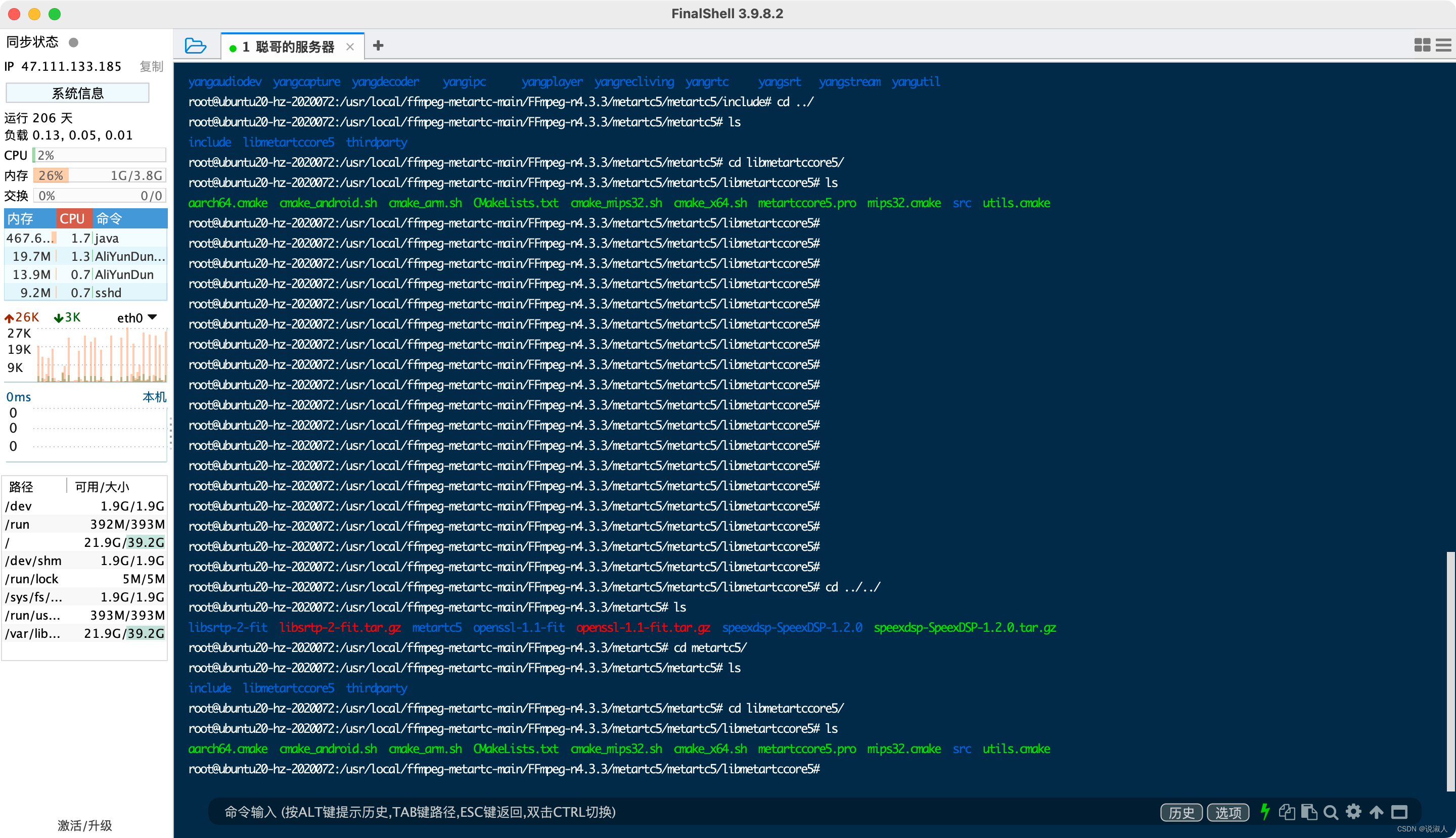
Task: Click the 同步状态 status dot
Action: (x=73, y=41)
